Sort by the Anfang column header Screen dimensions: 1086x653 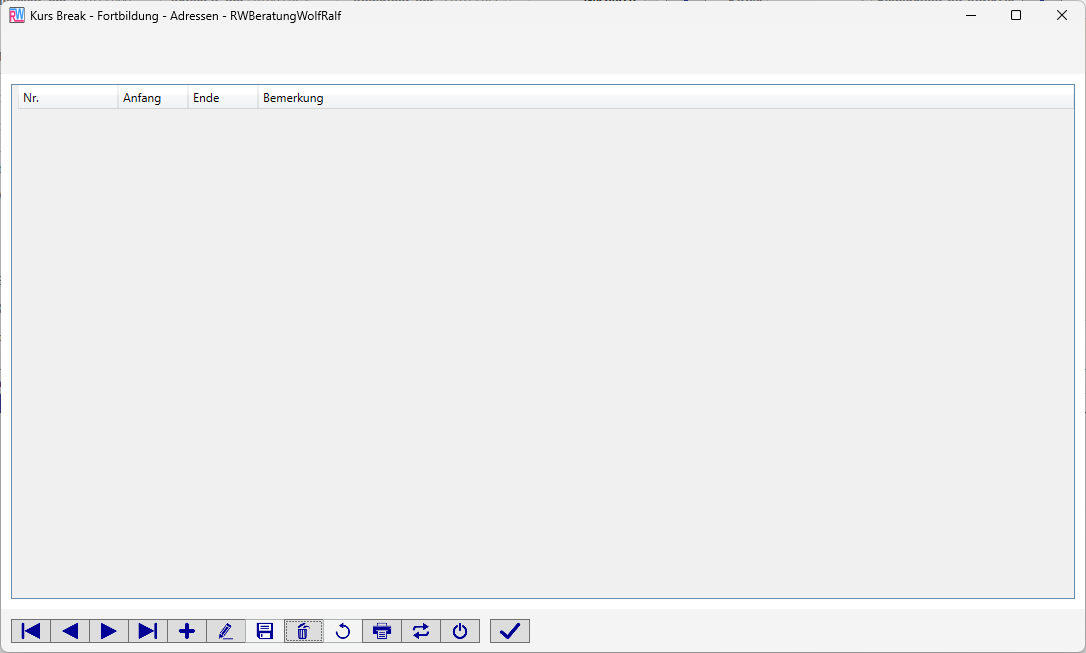pos(153,98)
